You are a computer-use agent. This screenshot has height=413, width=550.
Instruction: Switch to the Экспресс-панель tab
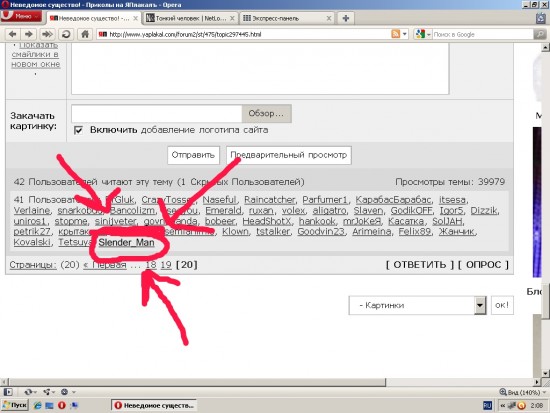[x=287, y=18]
